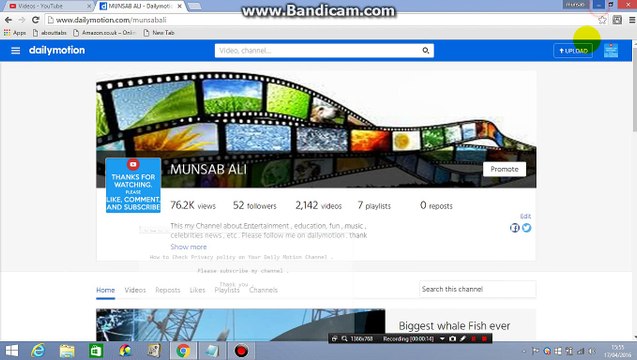The image size is (637, 360).
Task: Switch to the Videos channel tab
Action: click(x=135, y=290)
